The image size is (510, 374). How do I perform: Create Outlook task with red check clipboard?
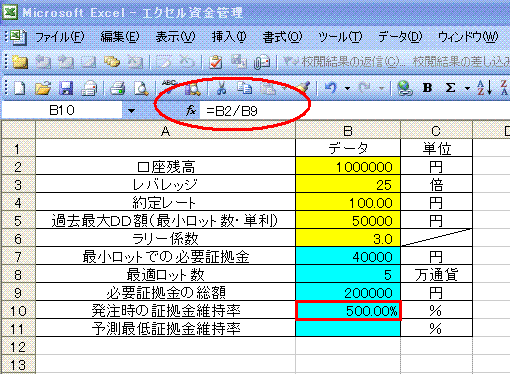216,62
